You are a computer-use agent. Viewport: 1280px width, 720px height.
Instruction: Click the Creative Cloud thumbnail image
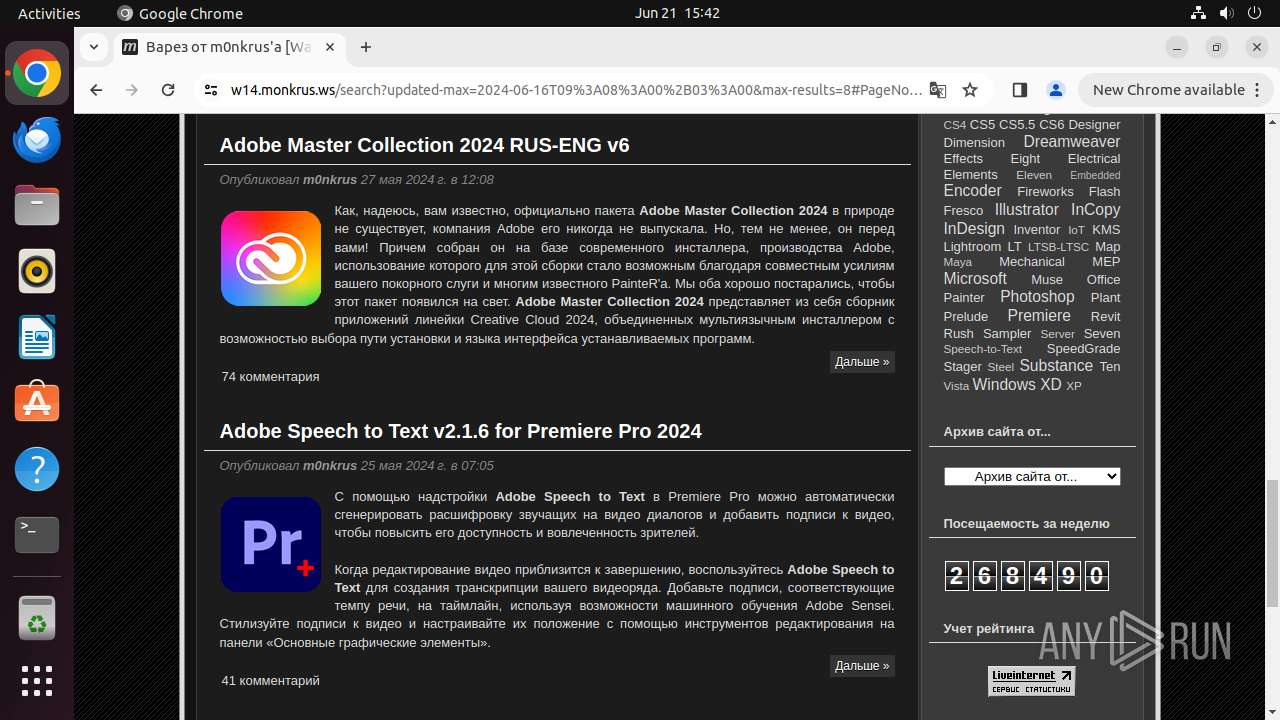(x=271, y=258)
